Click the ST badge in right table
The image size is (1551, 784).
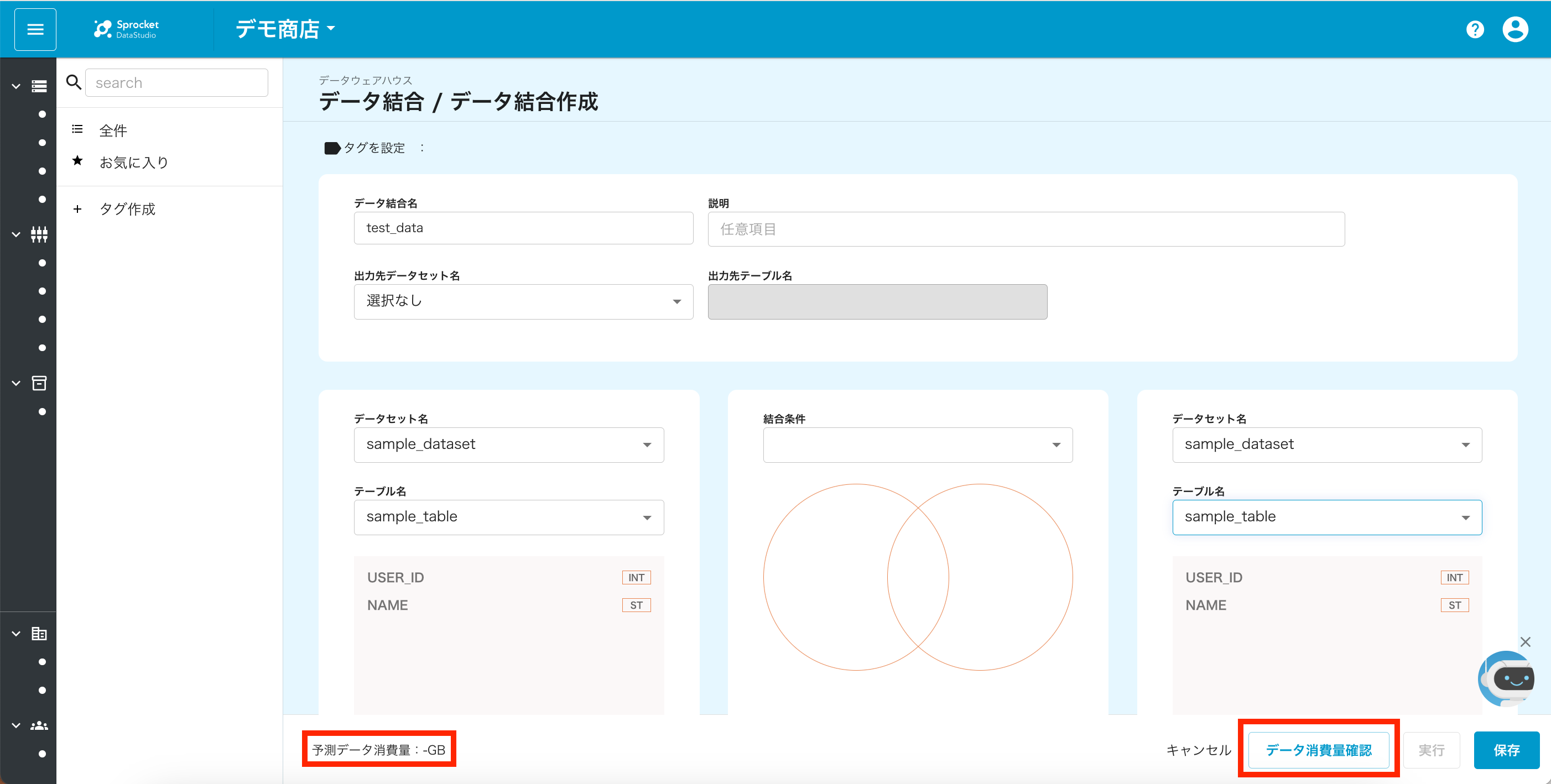[x=1454, y=605]
